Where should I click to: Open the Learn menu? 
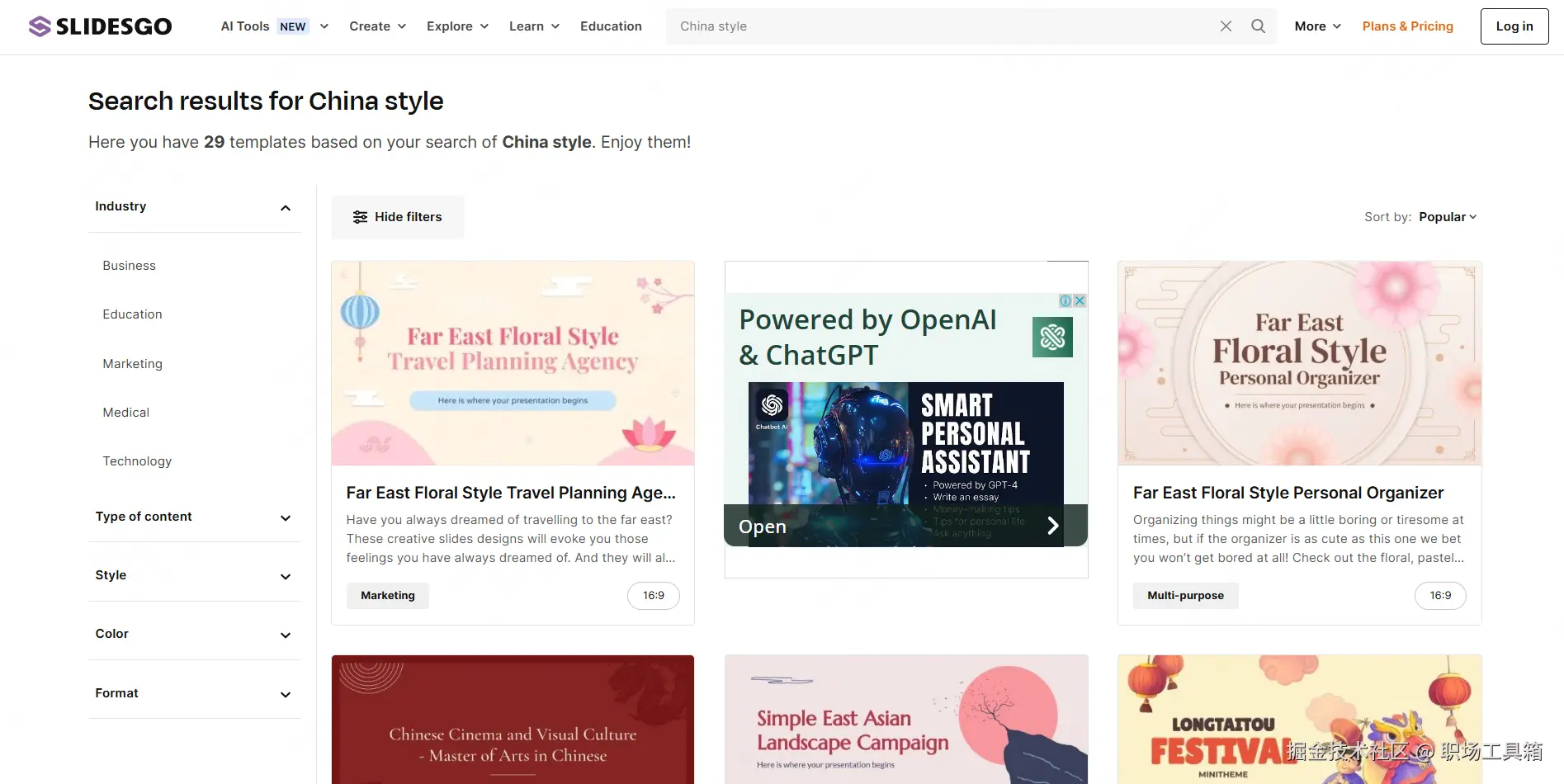pyautogui.click(x=534, y=26)
